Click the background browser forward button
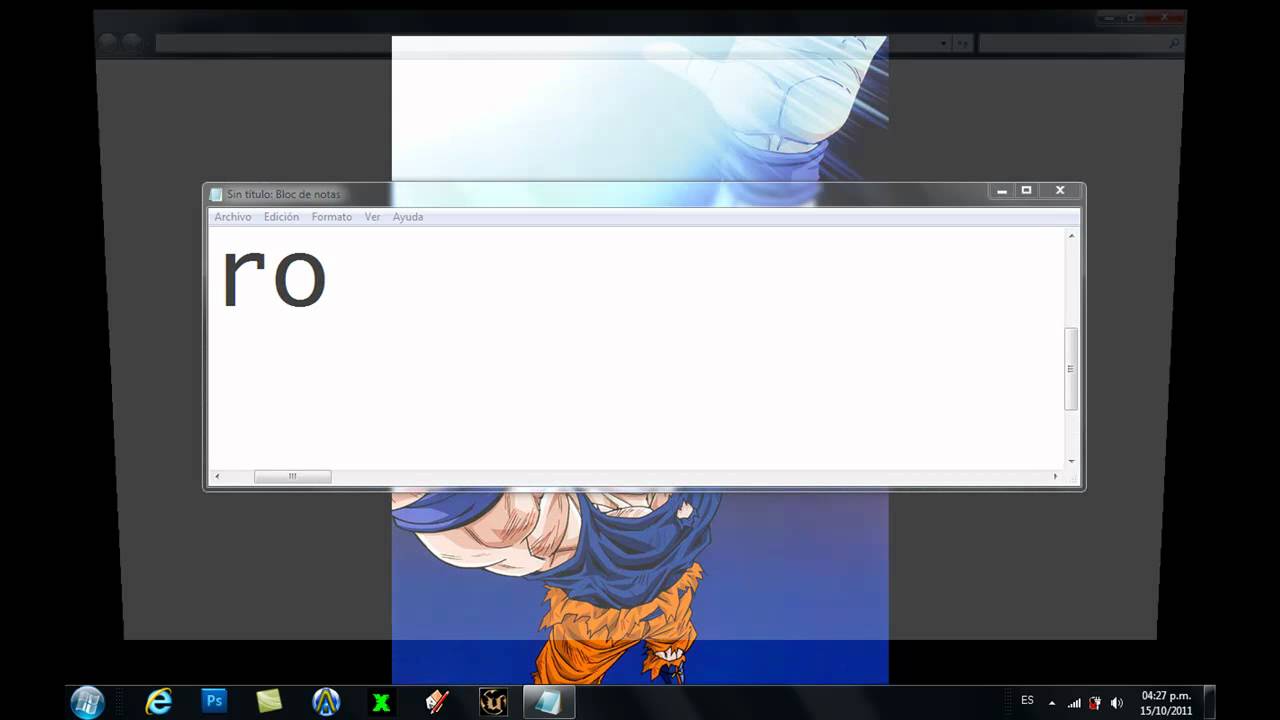Screen dimensions: 1280x720 tap(132, 43)
